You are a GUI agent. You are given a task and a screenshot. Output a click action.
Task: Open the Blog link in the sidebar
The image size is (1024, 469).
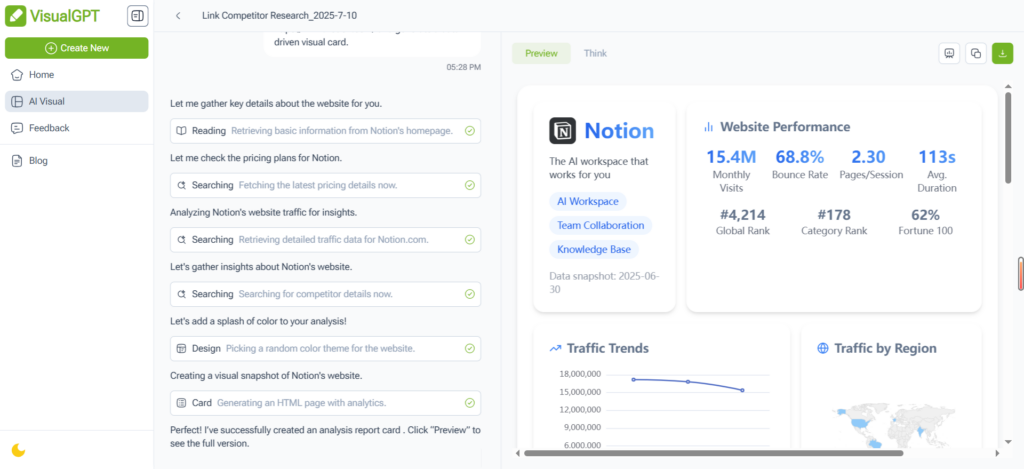pyautogui.click(x=38, y=160)
